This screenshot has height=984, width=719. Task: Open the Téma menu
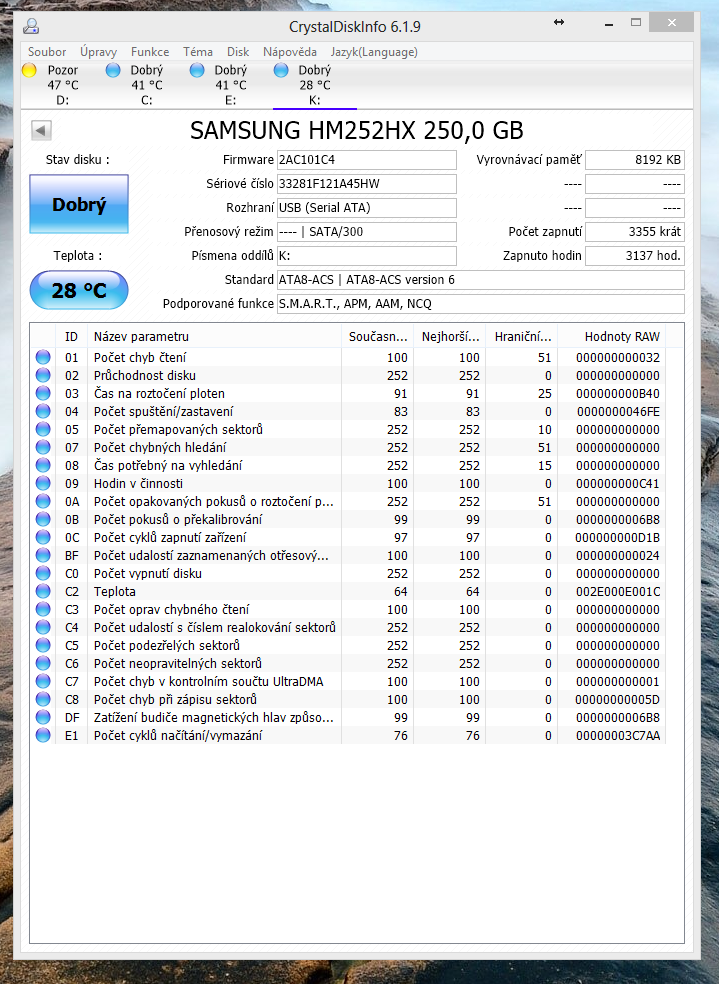click(x=198, y=51)
